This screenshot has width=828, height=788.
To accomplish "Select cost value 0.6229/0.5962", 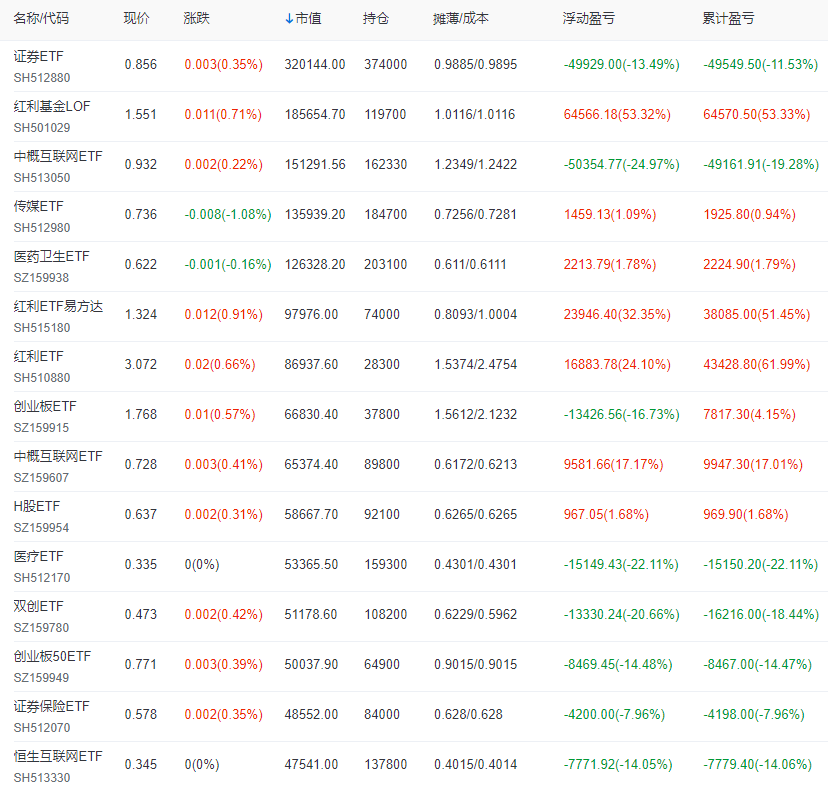I will pyautogui.click(x=475, y=615).
